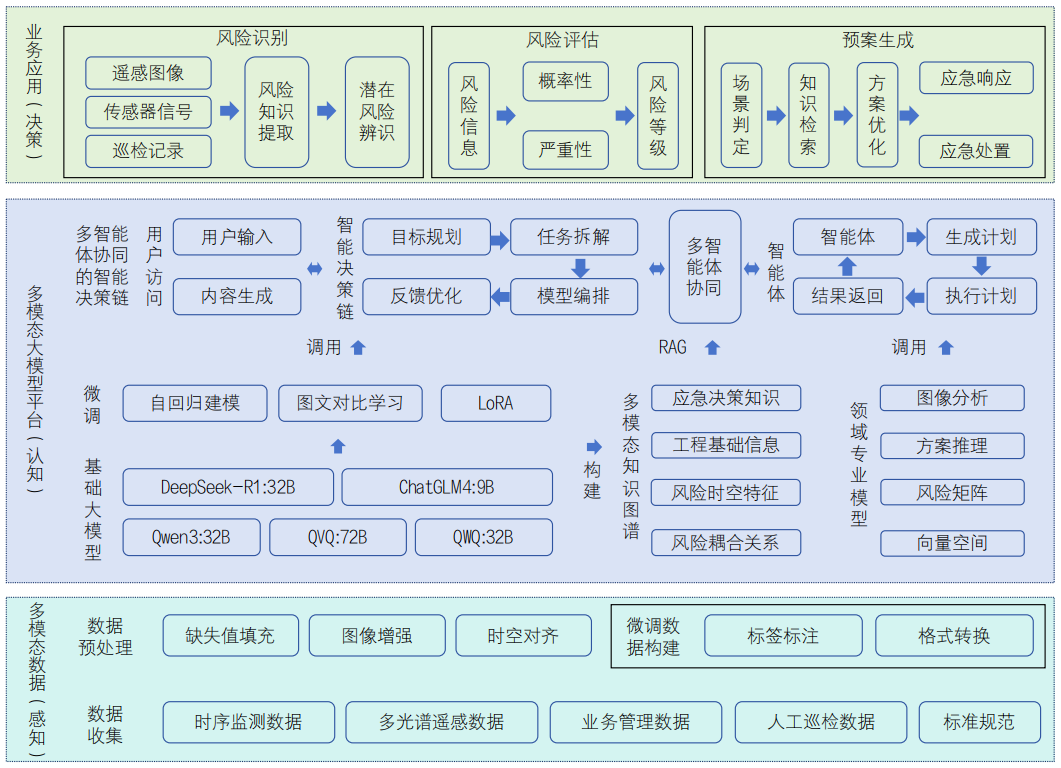Select the 图像增强 box
The image size is (1061, 768).
(377, 635)
